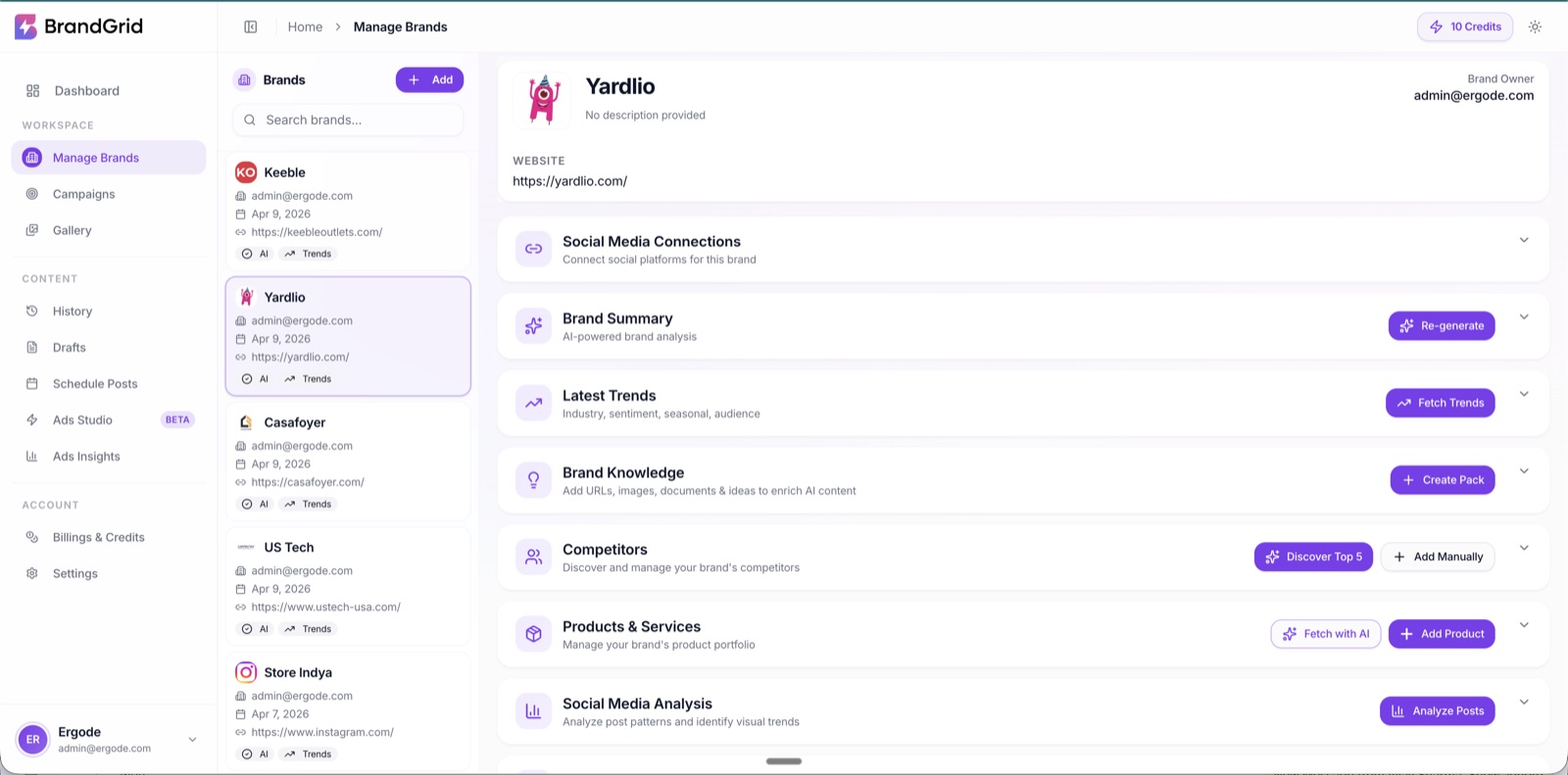This screenshot has width=1568, height=775.
Task: Click Re-generate brand summary
Action: coord(1441,326)
